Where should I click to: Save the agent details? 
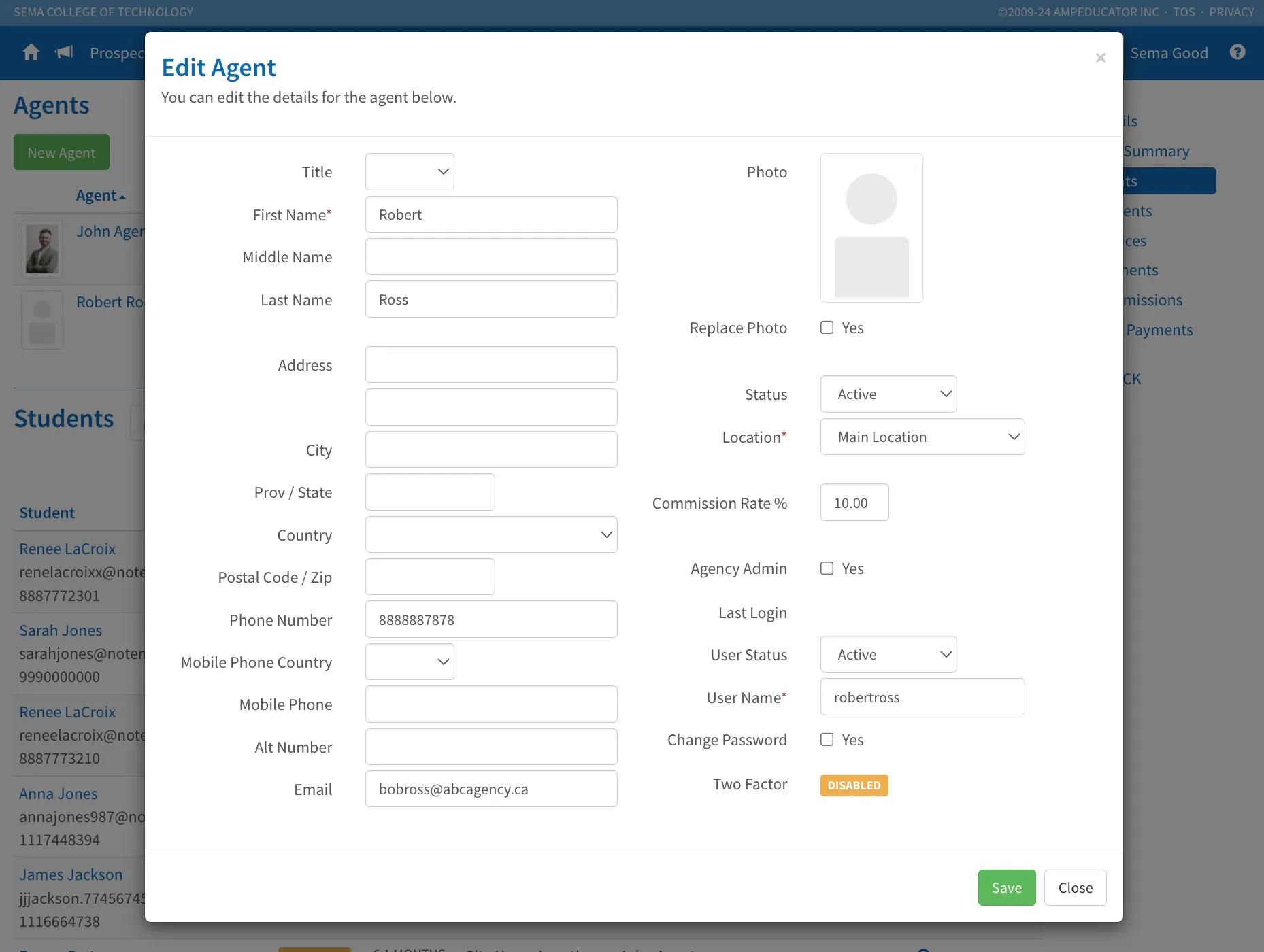tap(1007, 888)
